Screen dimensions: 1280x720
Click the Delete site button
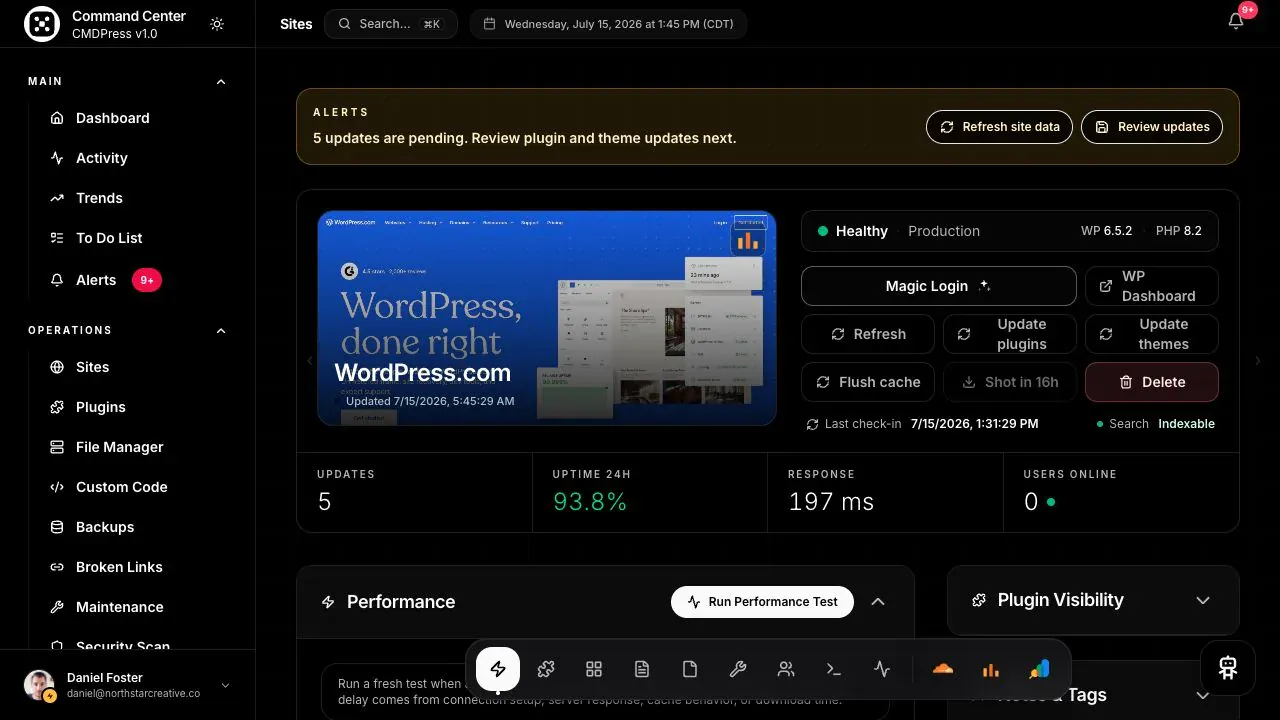point(1152,382)
